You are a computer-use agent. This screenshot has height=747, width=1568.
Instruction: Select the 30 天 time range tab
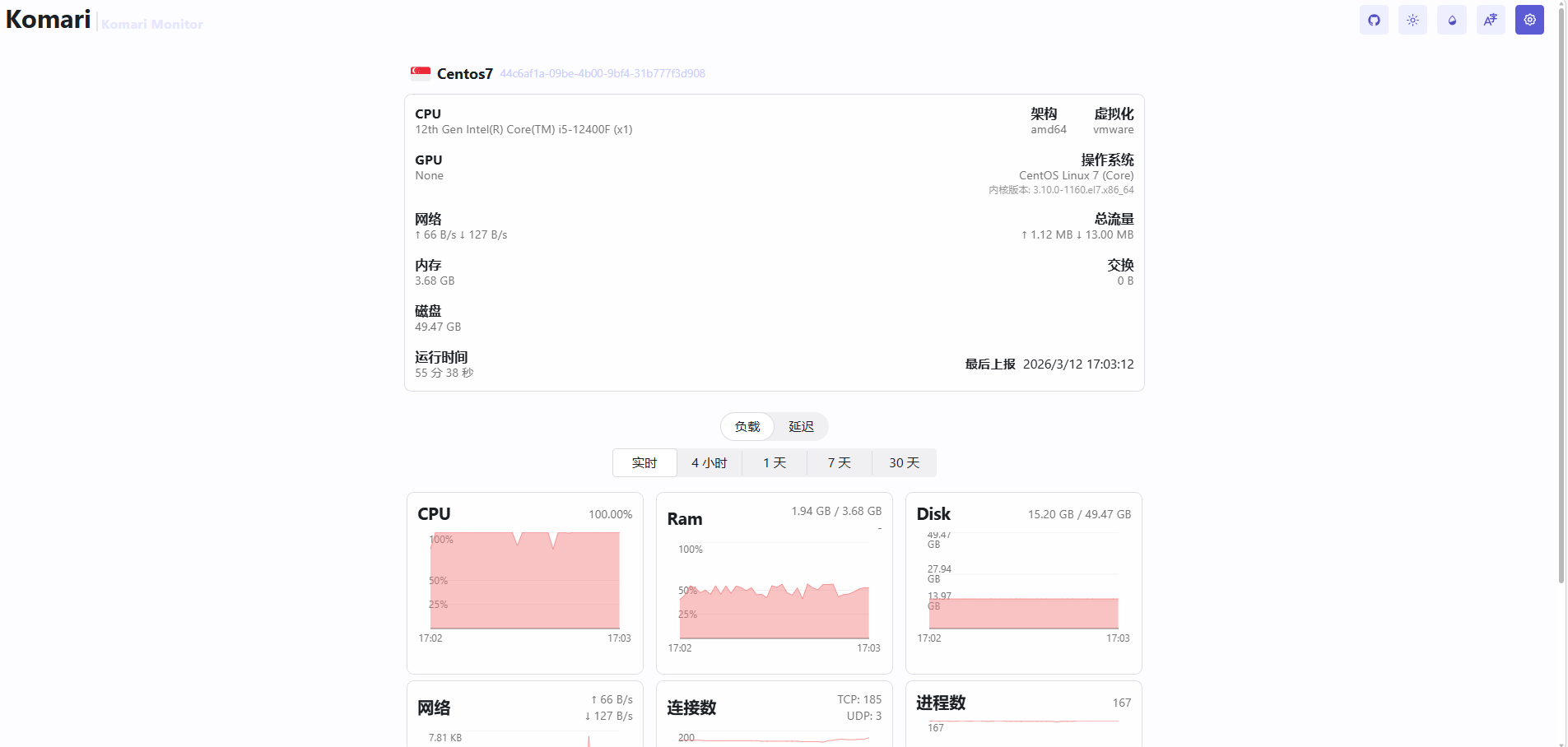point(904,462)
